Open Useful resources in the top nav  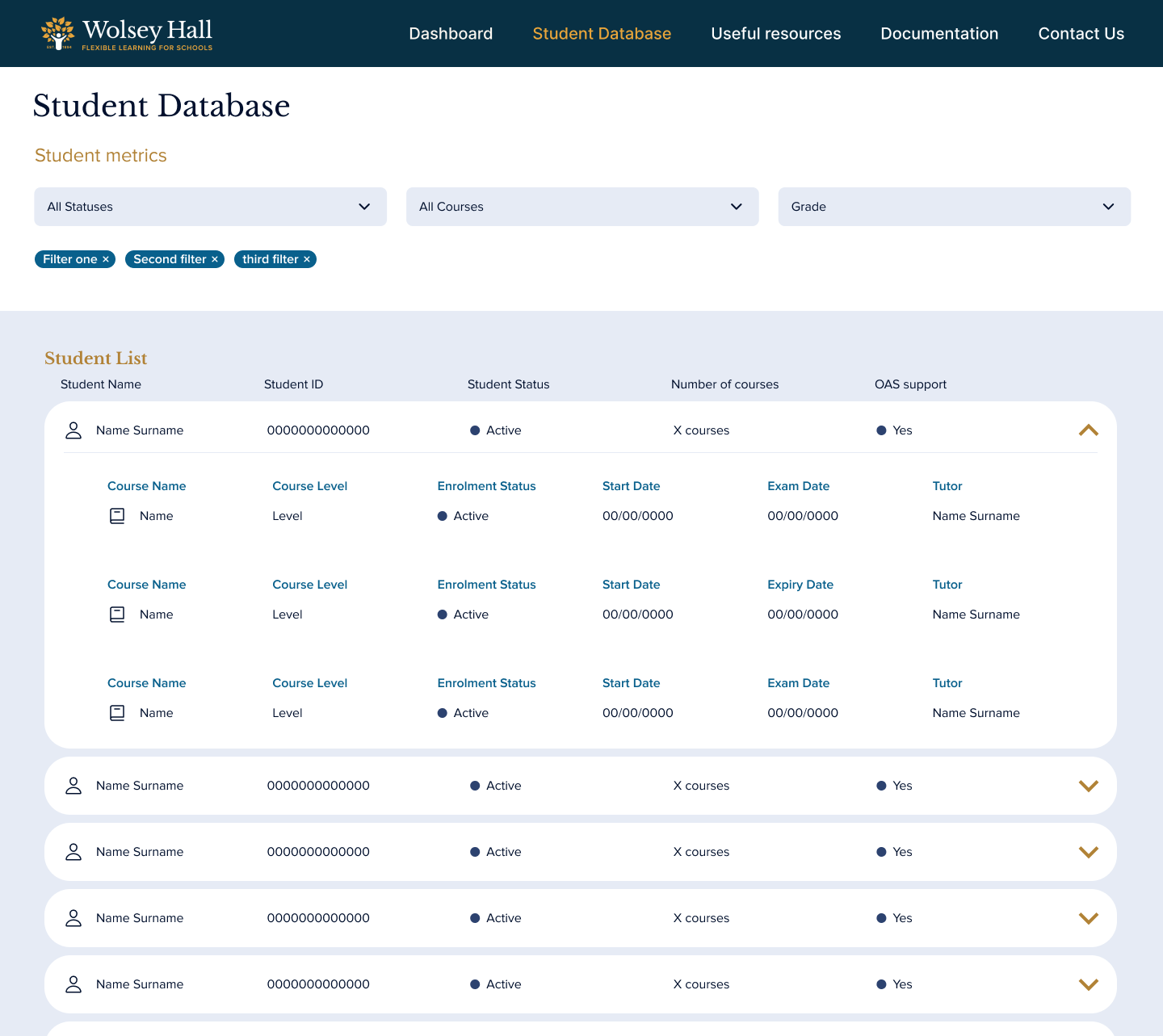coord(776,34)
